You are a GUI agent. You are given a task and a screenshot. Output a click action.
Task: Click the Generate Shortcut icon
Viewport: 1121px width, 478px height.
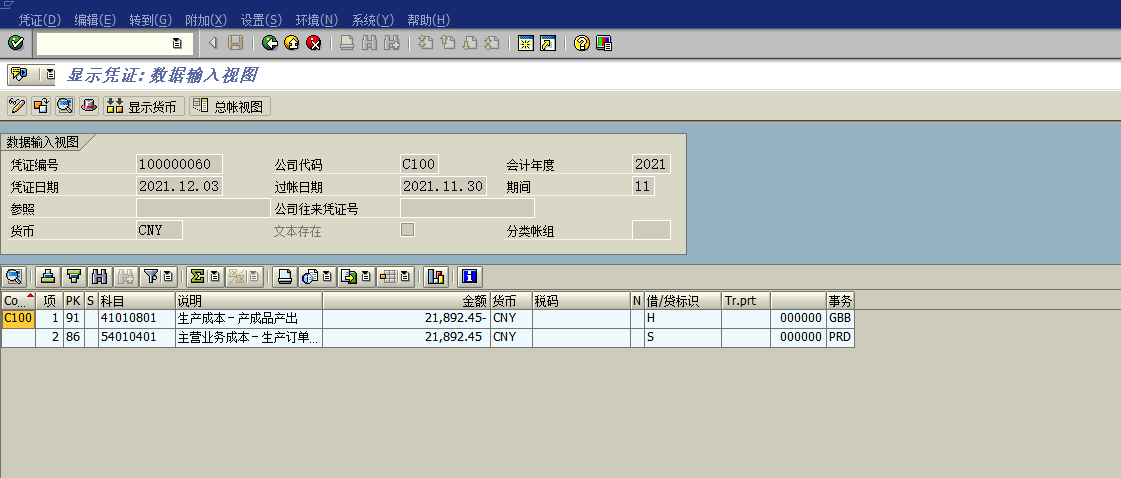[548, 44]
